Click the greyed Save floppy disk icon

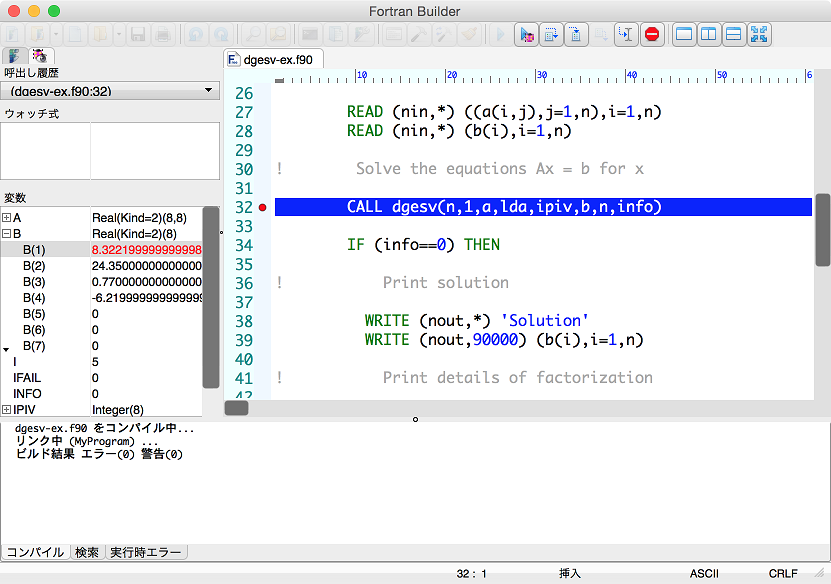point(138,35)
